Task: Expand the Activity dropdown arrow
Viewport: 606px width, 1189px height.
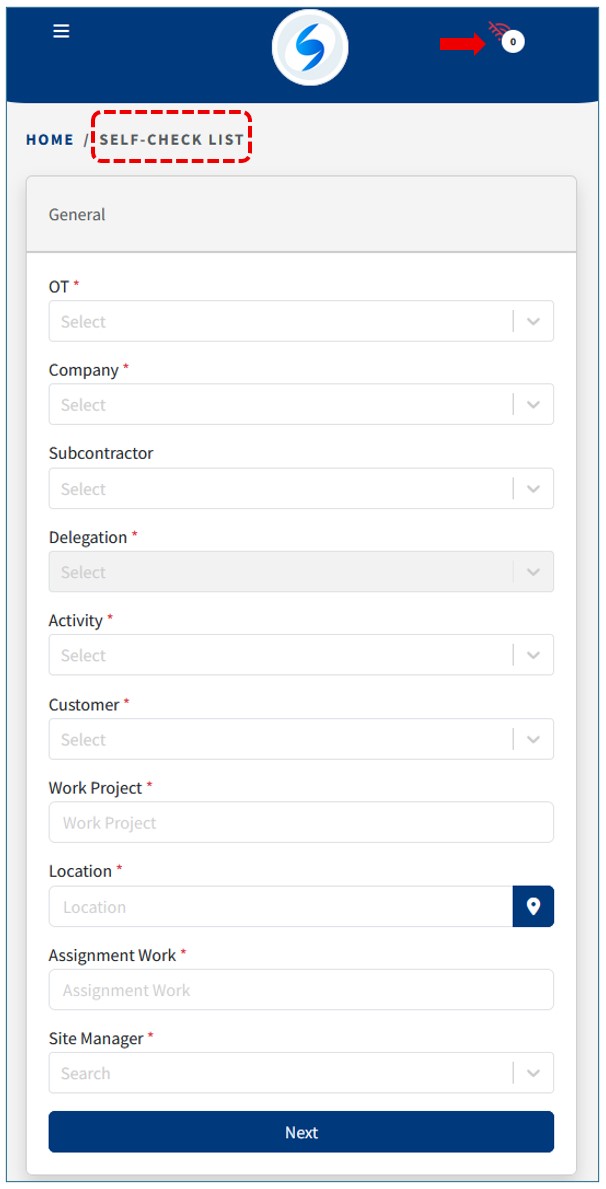Action: pyautogui.click(x=533, y=656)
